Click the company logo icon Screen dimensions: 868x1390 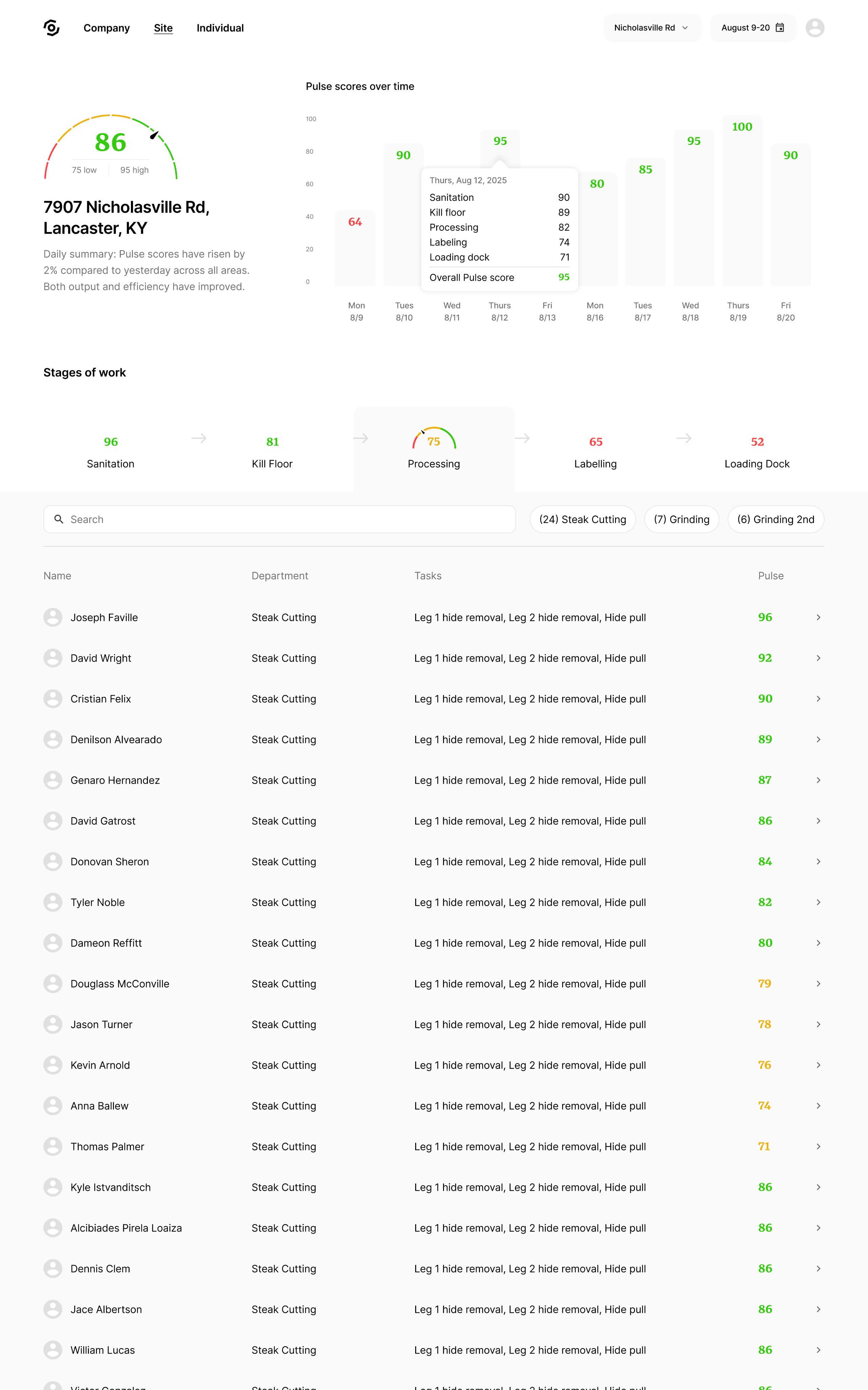[52, 27]
